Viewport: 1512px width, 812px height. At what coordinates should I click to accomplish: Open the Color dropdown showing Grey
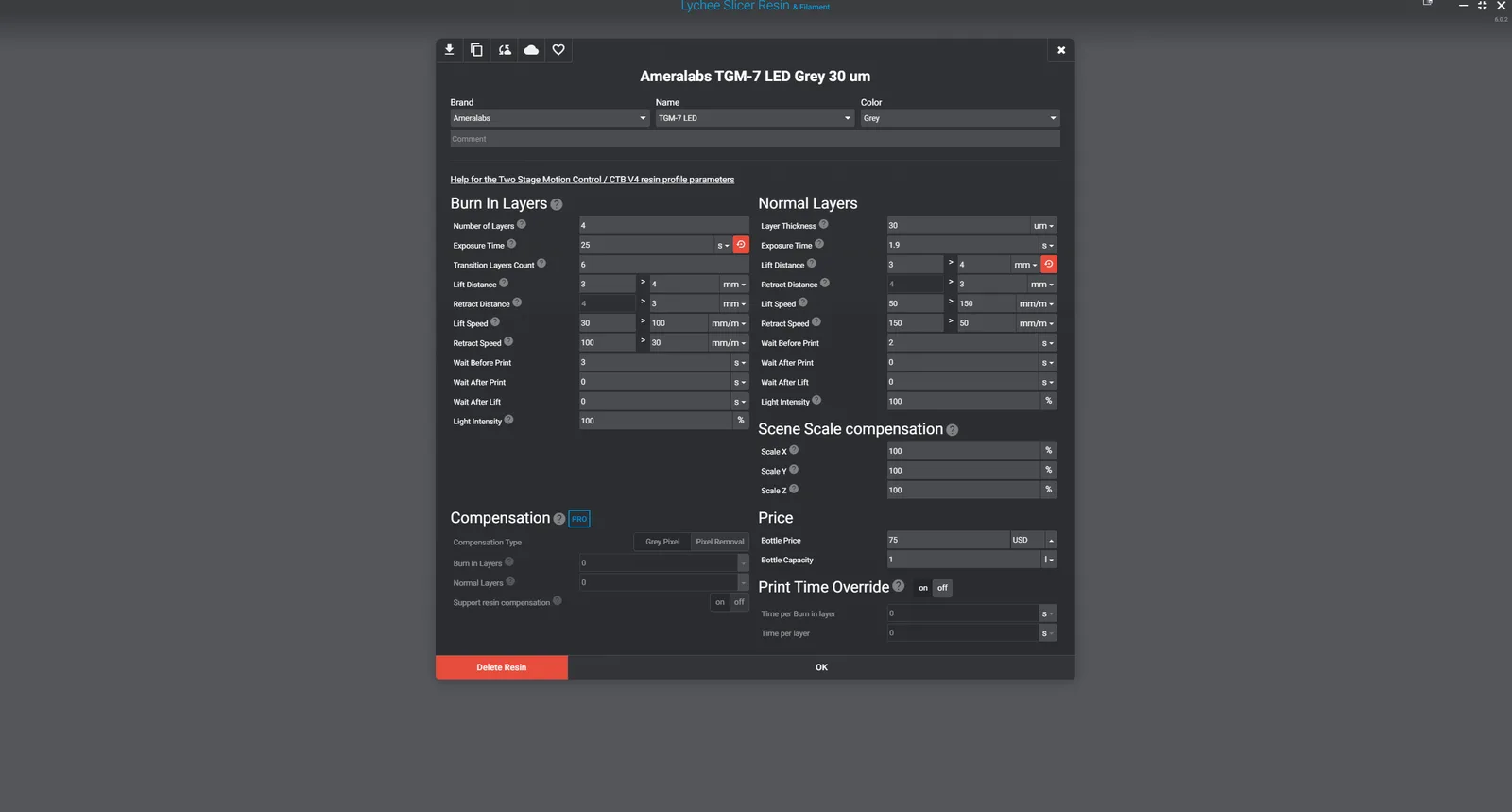(960, 118)
